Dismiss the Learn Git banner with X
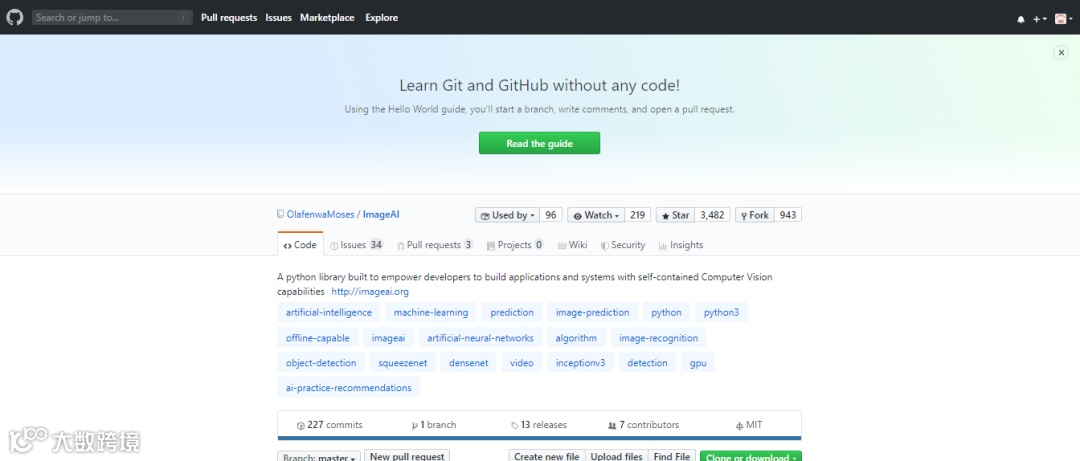Viewport: 1080px width, 461px height. pyautogui.click(x=1061, y=52)
